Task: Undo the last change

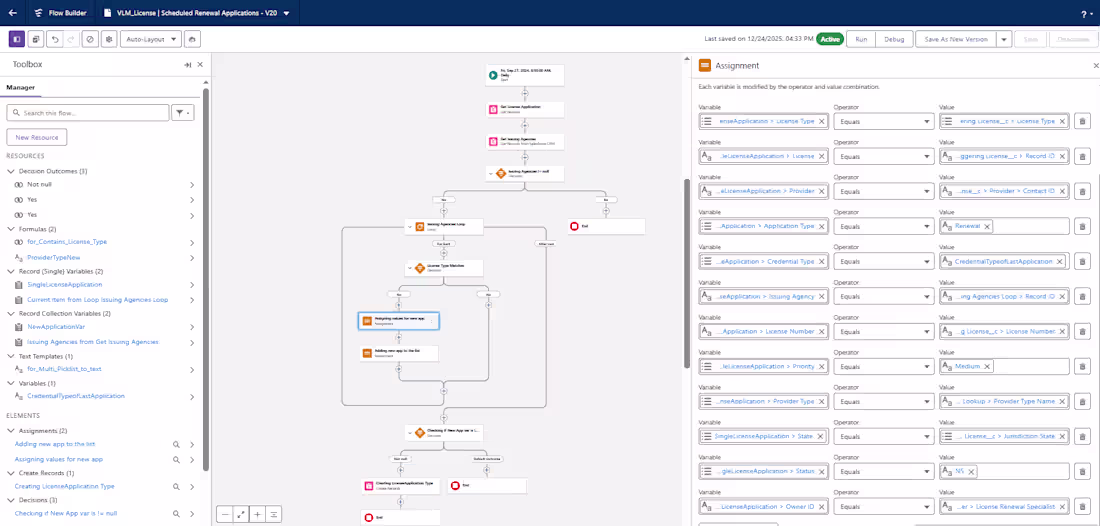Action: [54, 39]
